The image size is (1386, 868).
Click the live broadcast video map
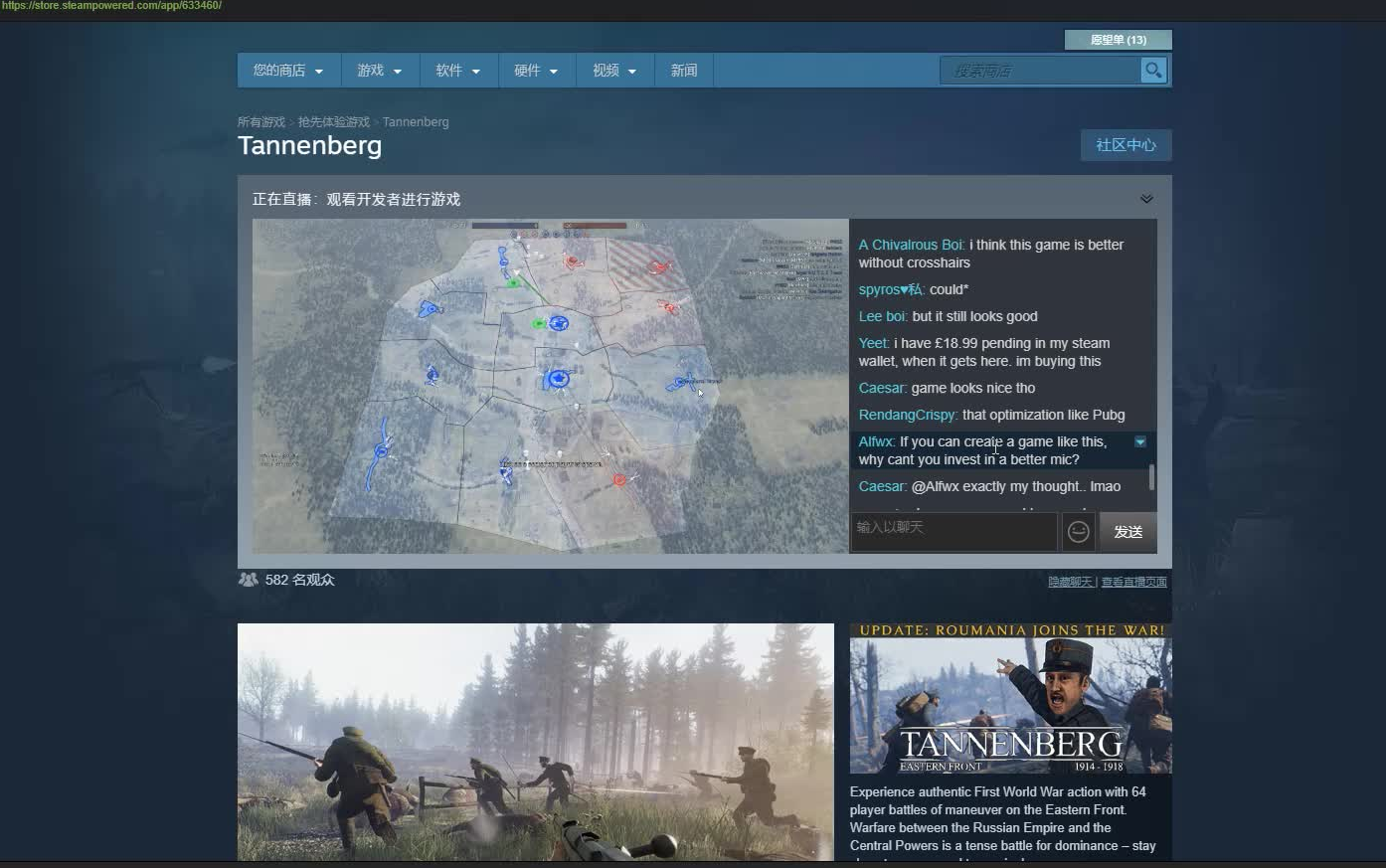tap(551, 386)
